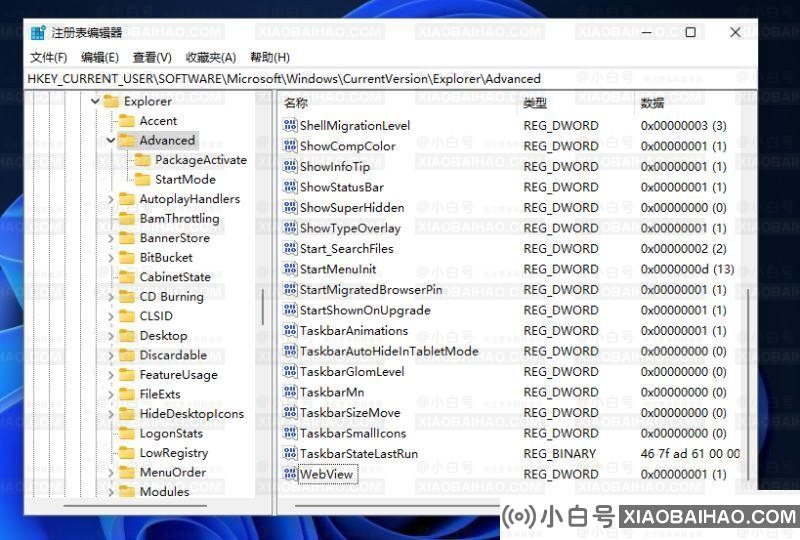The image size is (800, 540).
Task: Click the ShowTypeOverlay value icon
Action: point(290,228)
